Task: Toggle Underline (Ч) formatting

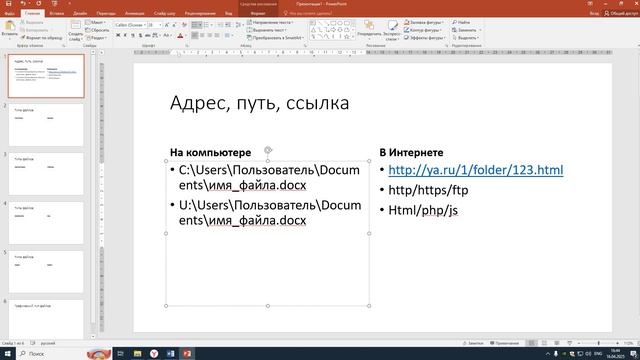Action: (x=133, y=36)
